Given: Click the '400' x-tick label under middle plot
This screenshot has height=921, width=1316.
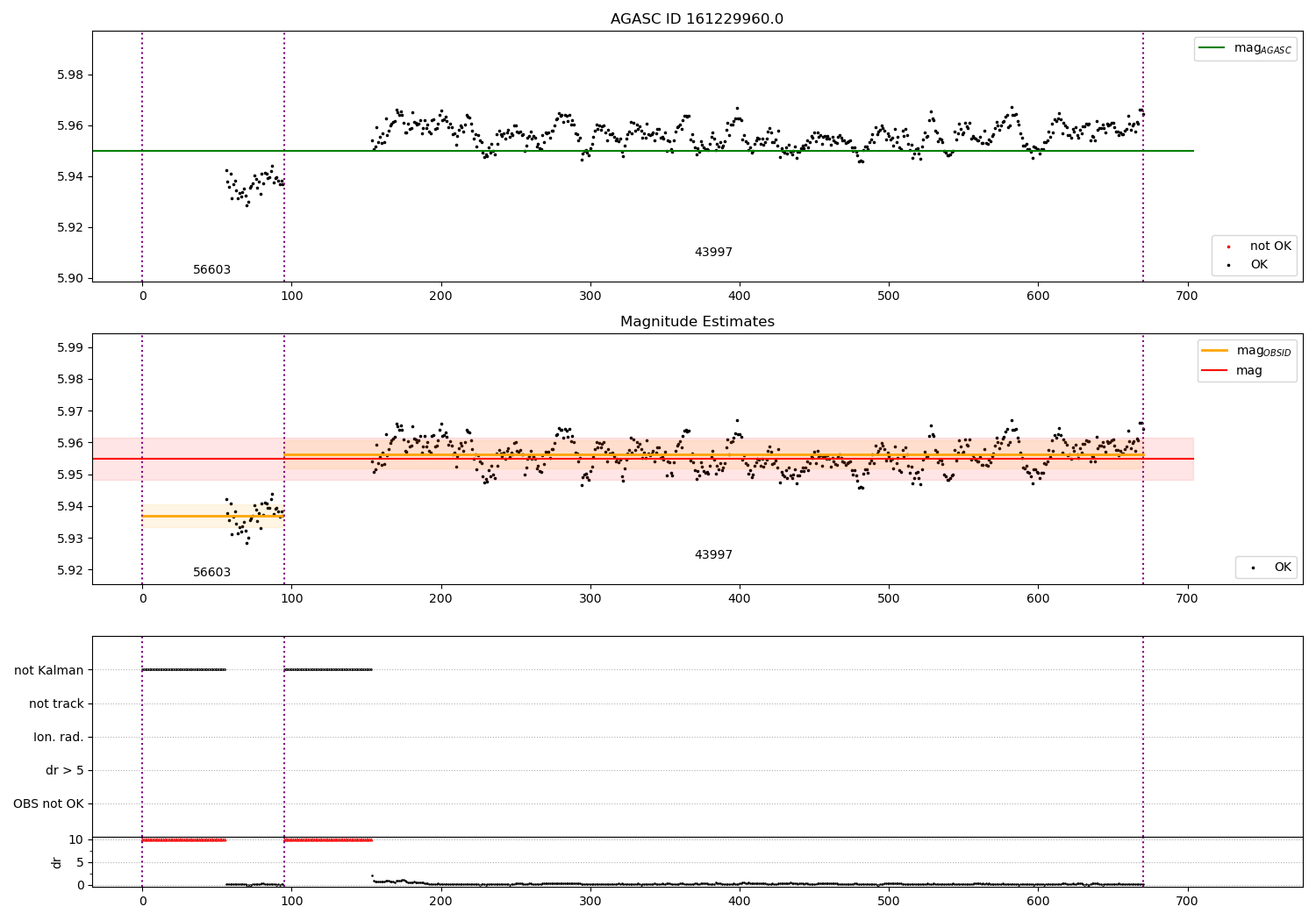Looking at the screenshot, I should click(739, 599).
